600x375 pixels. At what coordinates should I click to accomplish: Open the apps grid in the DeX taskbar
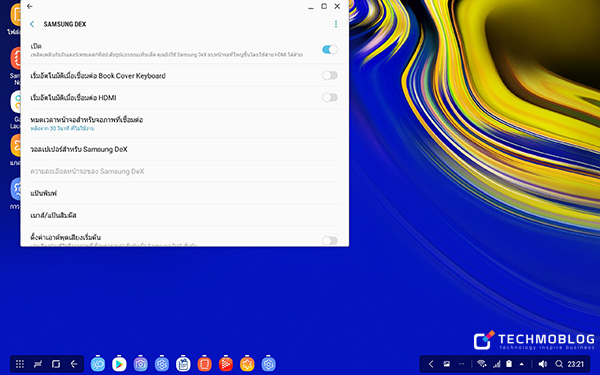pos(20,364)
